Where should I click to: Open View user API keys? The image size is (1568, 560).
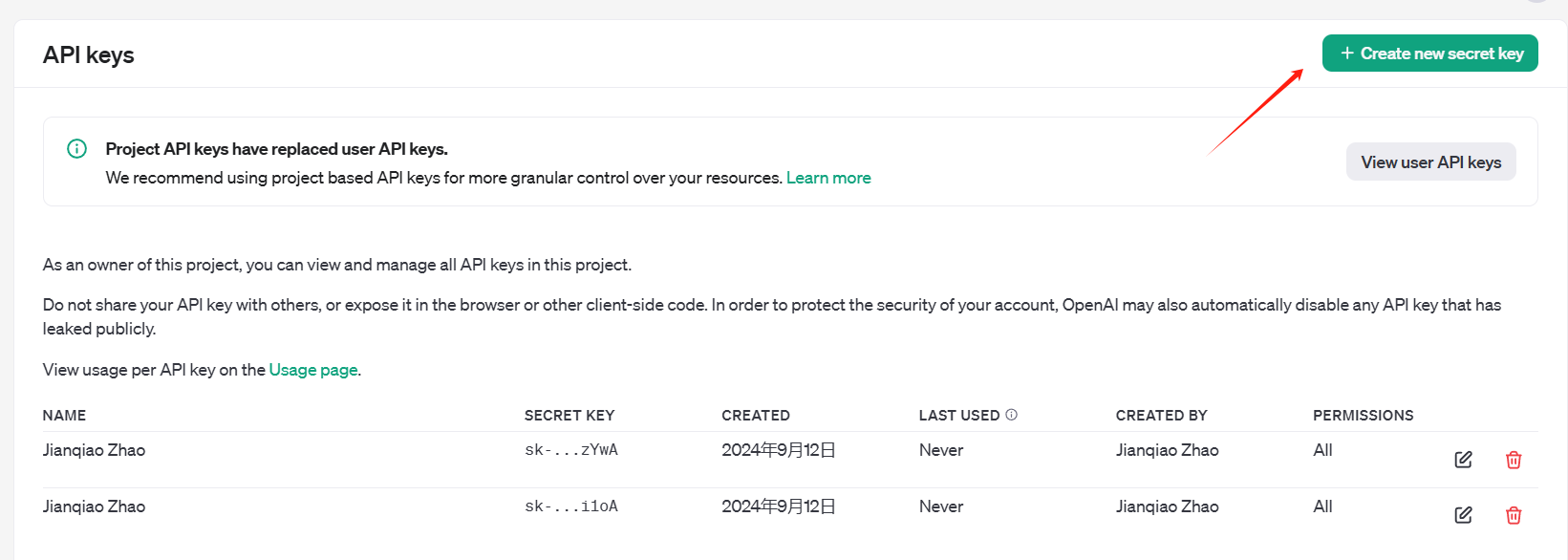coord(1430,162)
